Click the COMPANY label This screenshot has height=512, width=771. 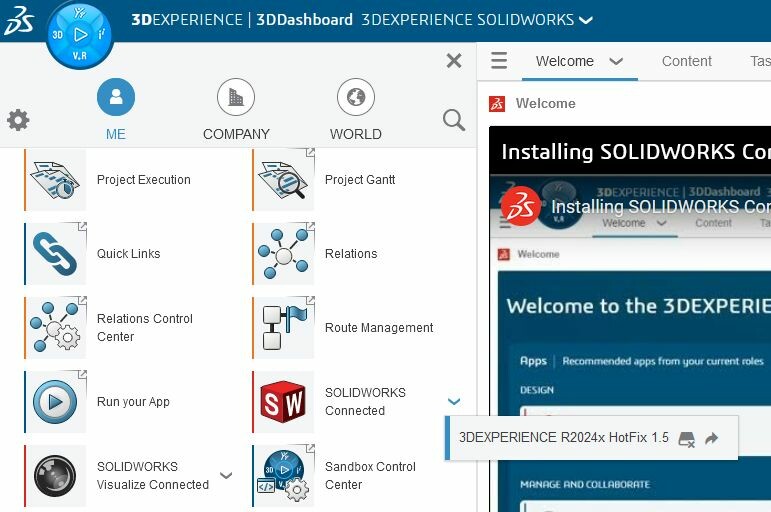click(236, 134)
